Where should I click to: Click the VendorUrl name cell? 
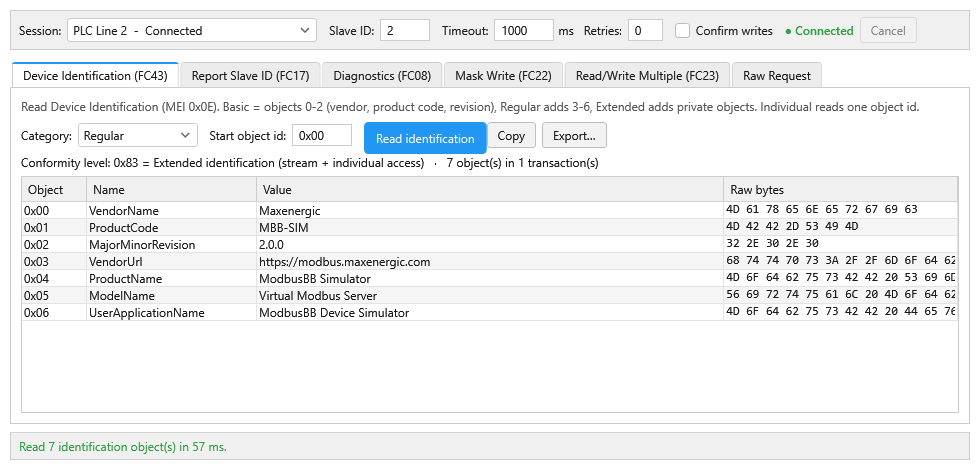pyautogui.click(x=171, y=261)
